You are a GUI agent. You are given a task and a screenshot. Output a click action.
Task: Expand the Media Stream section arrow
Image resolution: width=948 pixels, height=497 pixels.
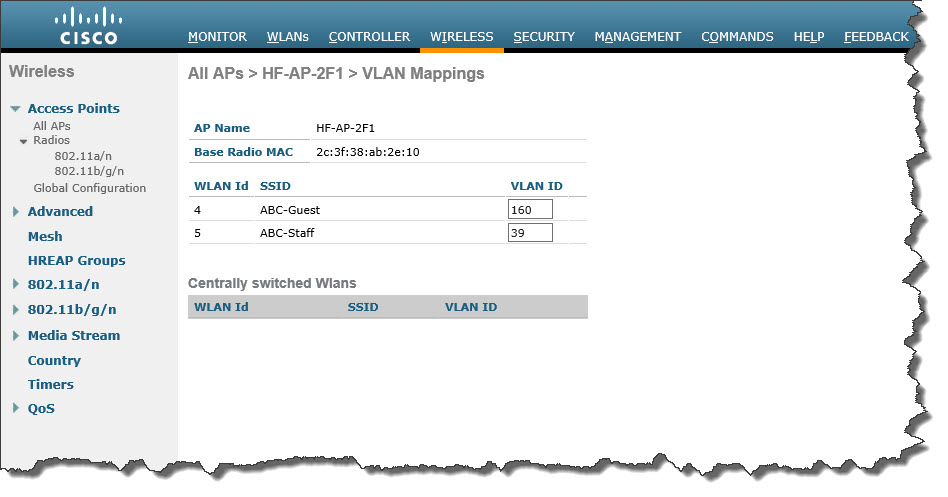coord(16,336)
